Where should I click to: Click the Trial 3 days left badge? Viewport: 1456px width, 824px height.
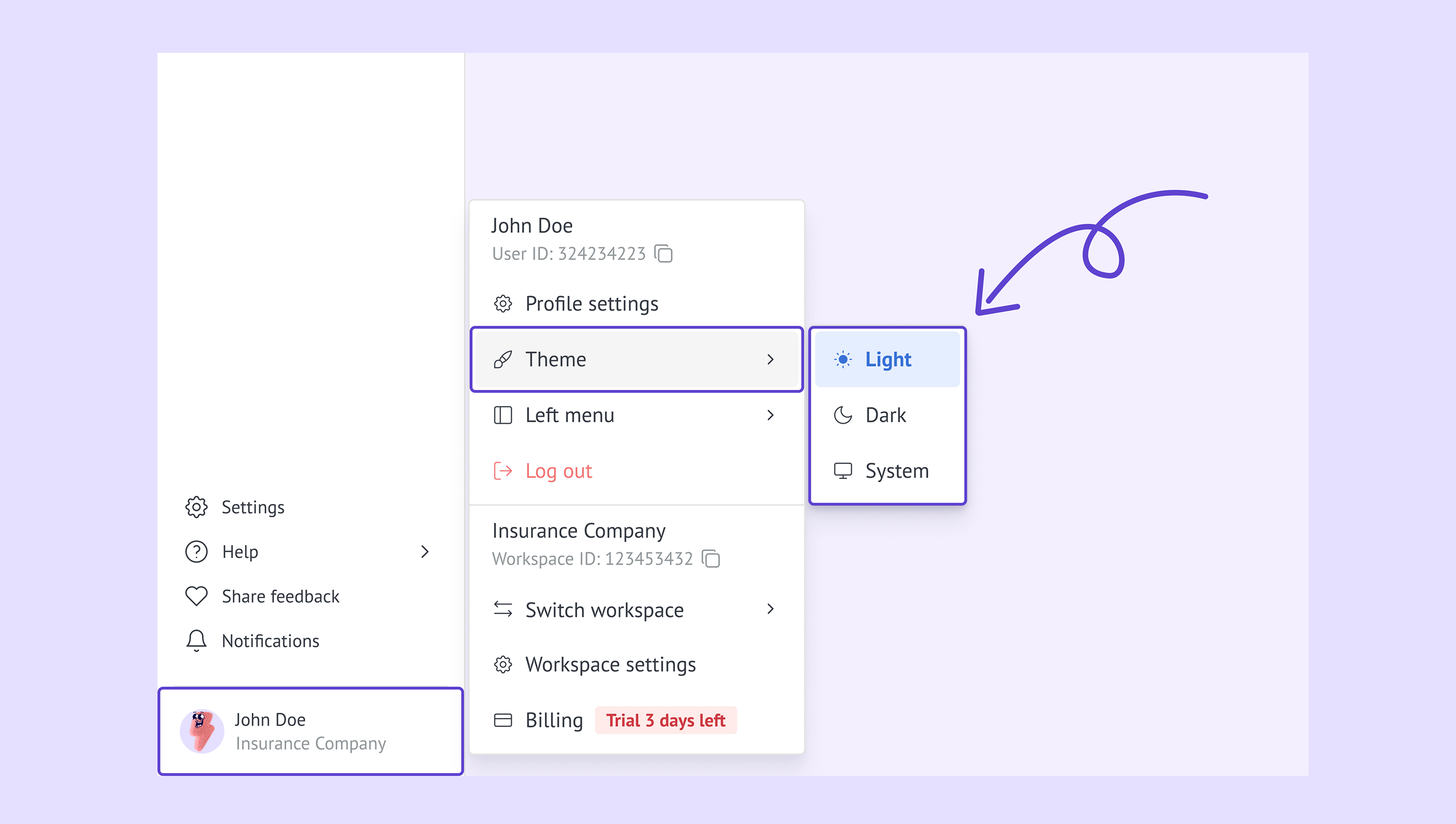pos(665,720)
